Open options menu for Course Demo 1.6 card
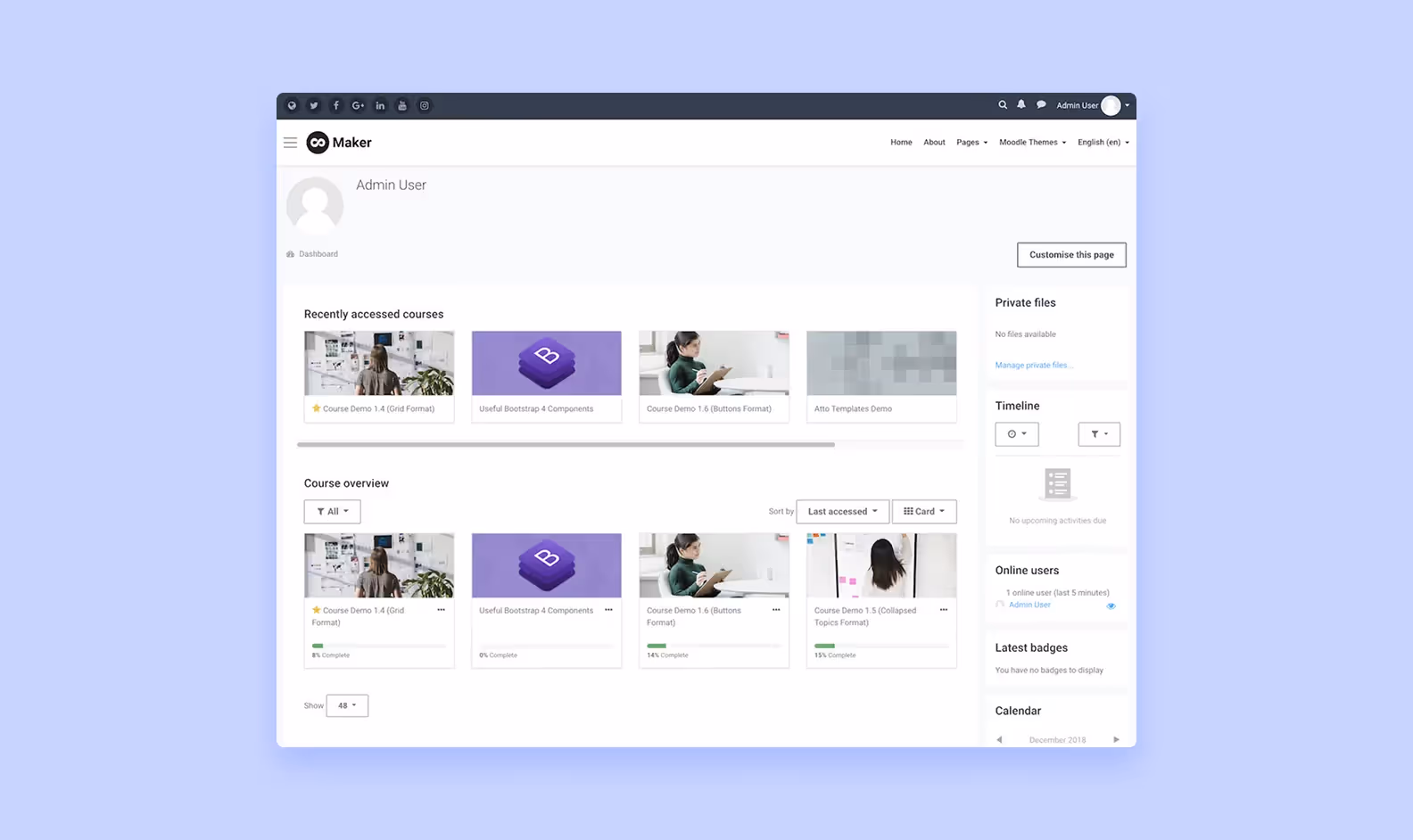1413x840 pixels. click(x=776, y=610)
